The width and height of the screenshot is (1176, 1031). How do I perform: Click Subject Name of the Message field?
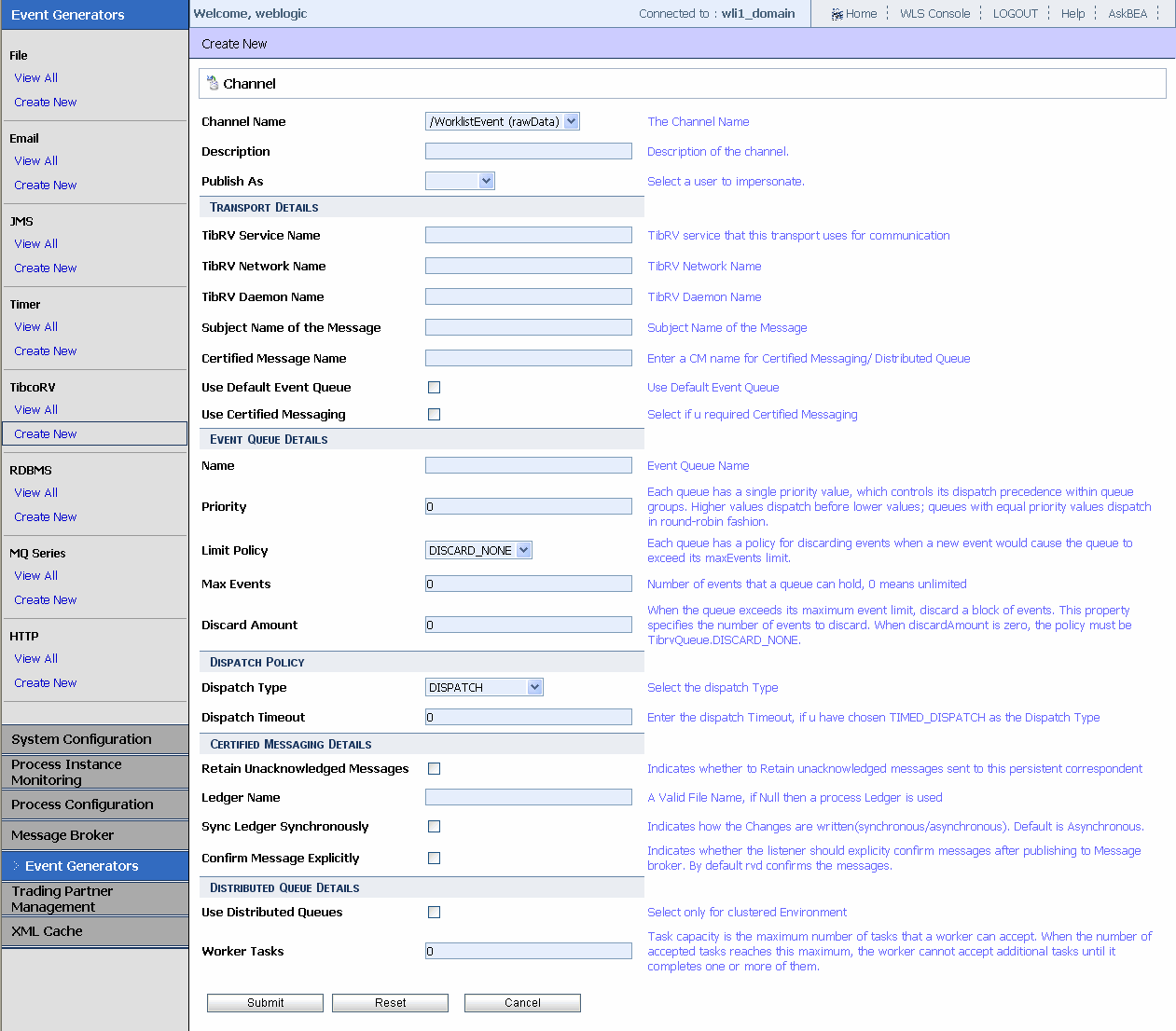click(529, 327)
